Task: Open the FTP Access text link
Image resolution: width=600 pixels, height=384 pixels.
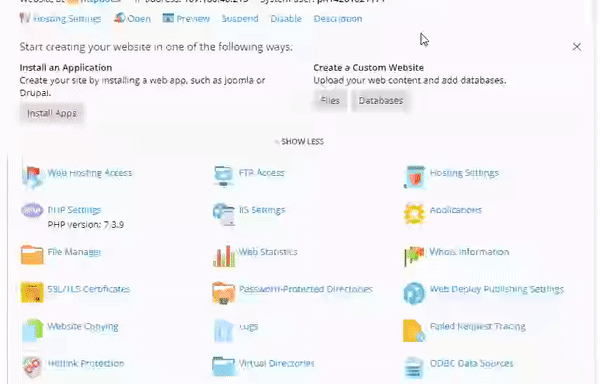Action: (x=262, y=173)
